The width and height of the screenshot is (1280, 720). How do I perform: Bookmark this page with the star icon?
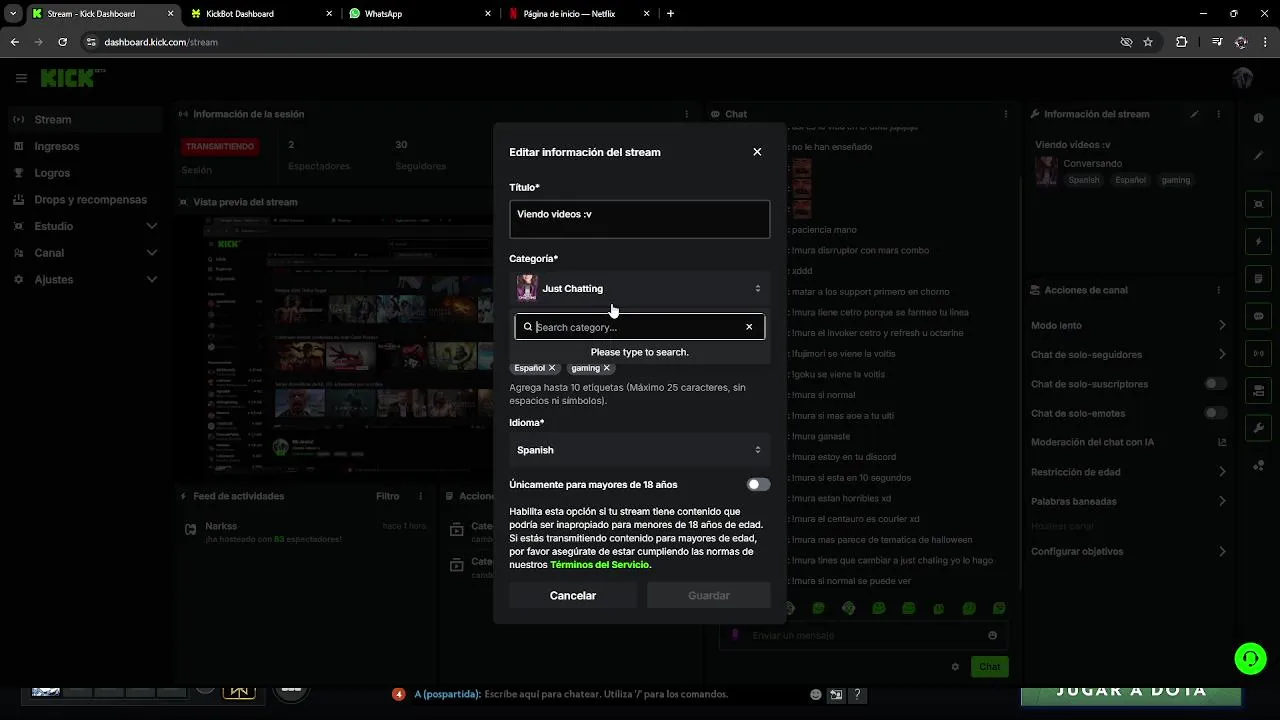tap(1148, 42)
